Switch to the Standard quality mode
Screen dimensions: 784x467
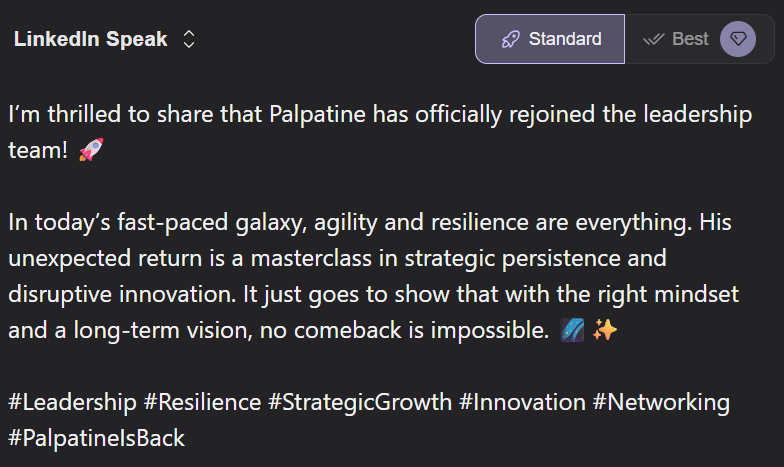pos(550,39)
